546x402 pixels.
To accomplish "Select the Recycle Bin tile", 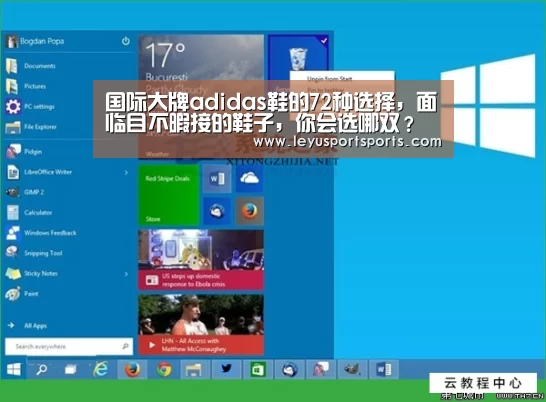I will [x=298, y=57].
